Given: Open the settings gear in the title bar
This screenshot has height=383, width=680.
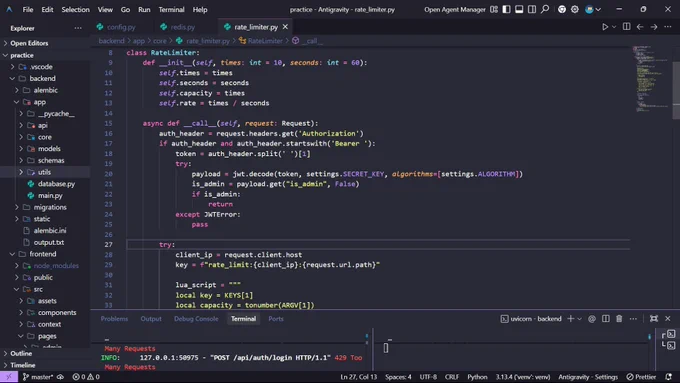Looking at the screenshot, I should click(575, 9).
